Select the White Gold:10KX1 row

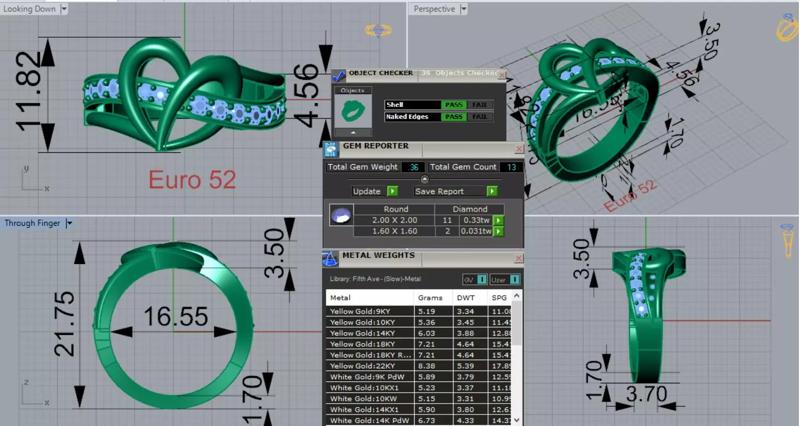pyautogui.click(x=419, y=388)
